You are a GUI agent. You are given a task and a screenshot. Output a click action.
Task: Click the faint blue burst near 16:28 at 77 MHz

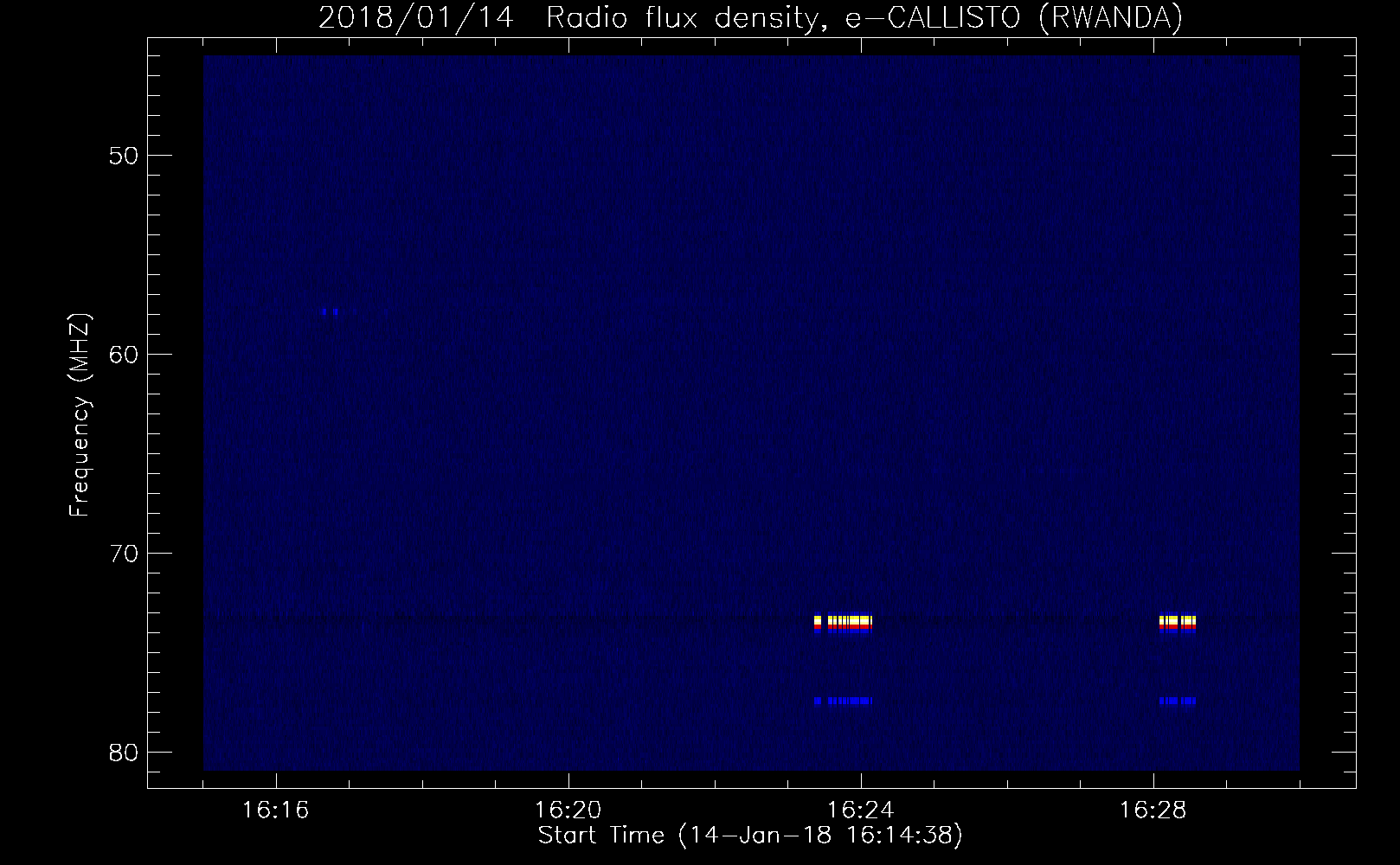(x=1177, y=701)
